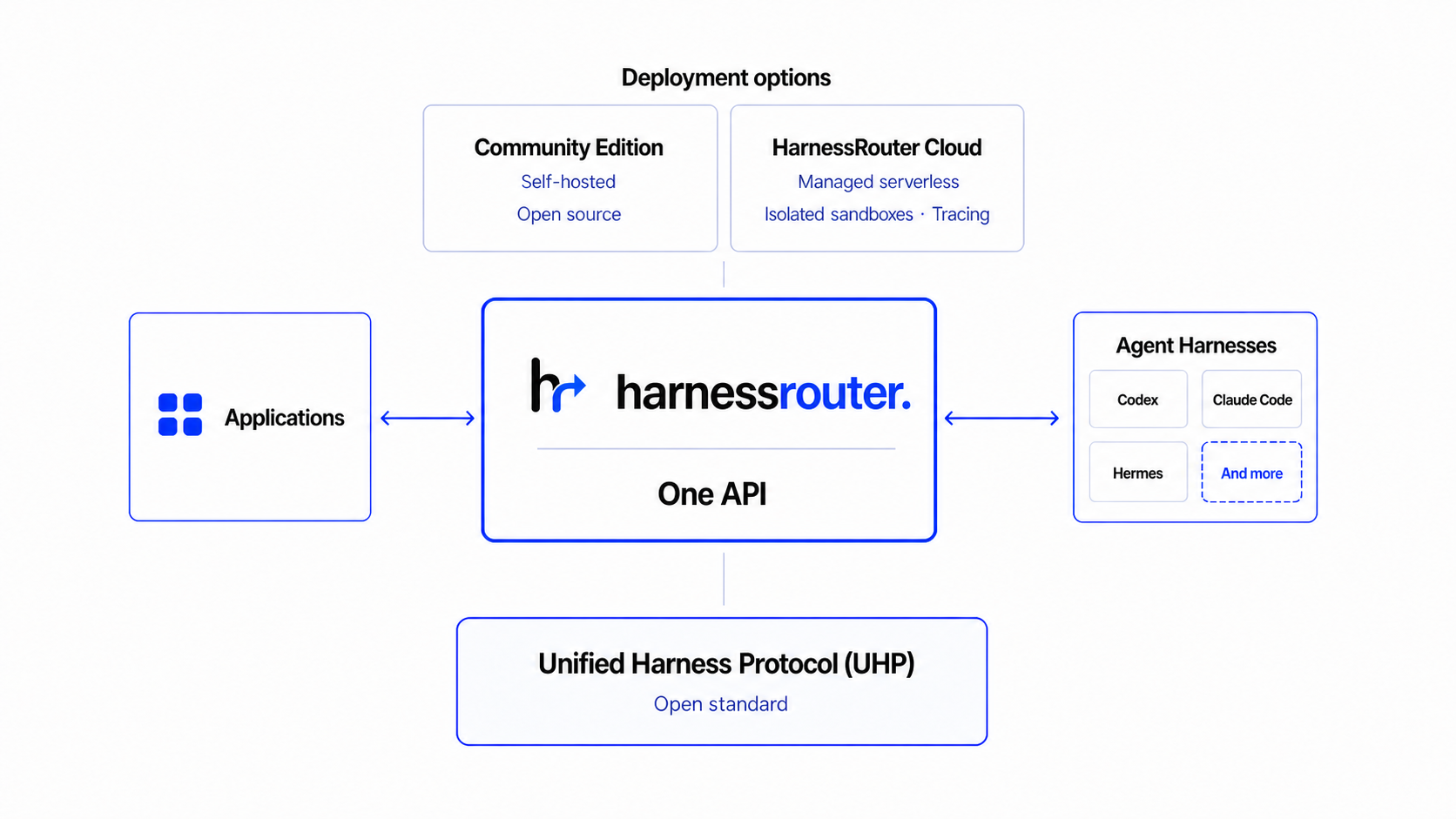Click the harnessrouter 'hr' arrow logo
The image size is (1456, 819).
[x=558, y=385]
